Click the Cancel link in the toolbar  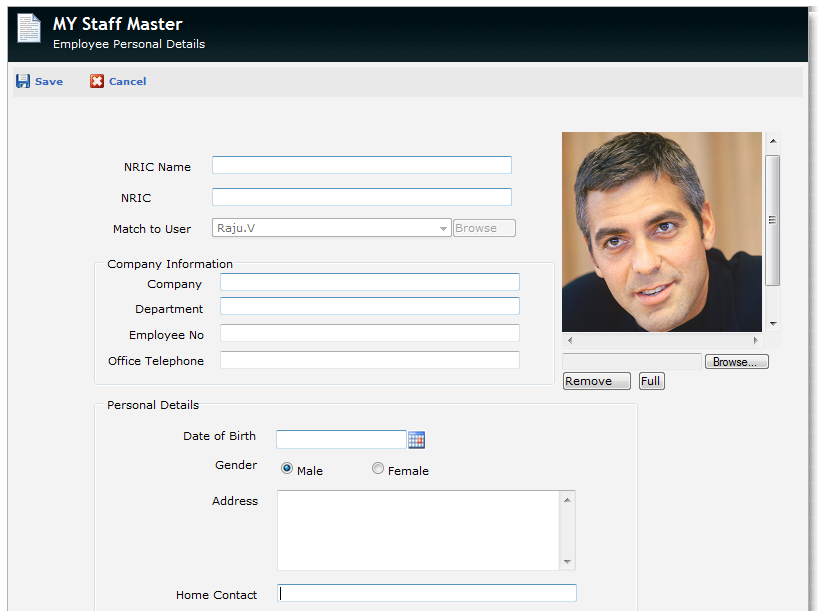pos(127,81)
